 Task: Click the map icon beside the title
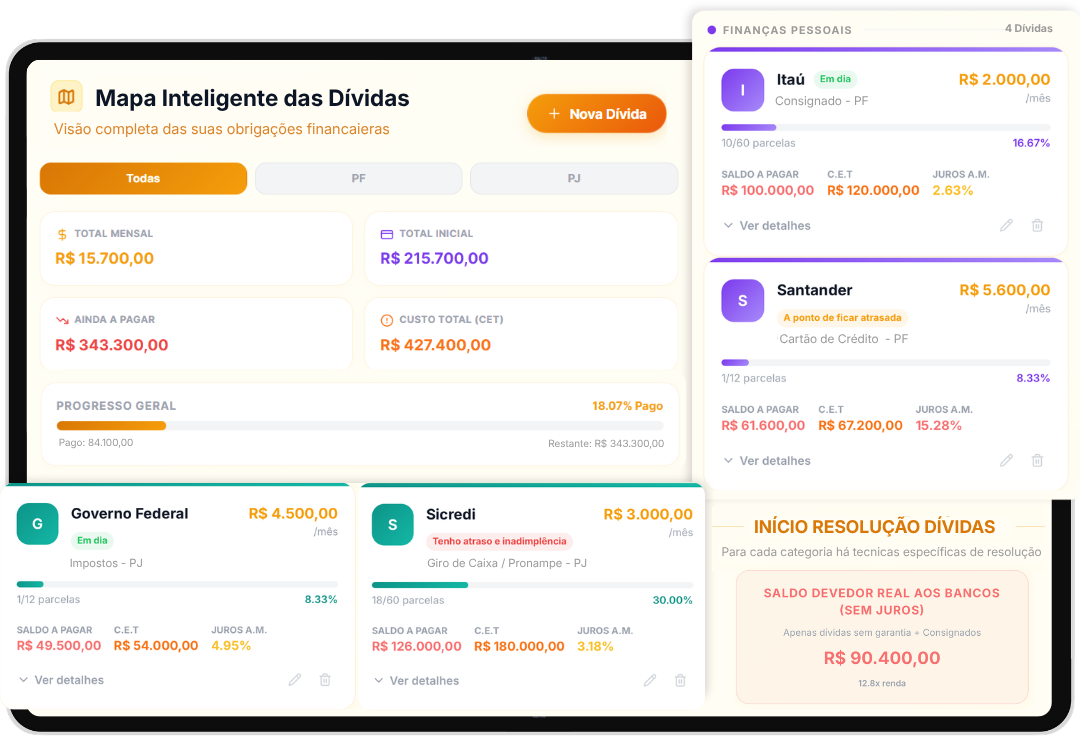click(66, 97)
